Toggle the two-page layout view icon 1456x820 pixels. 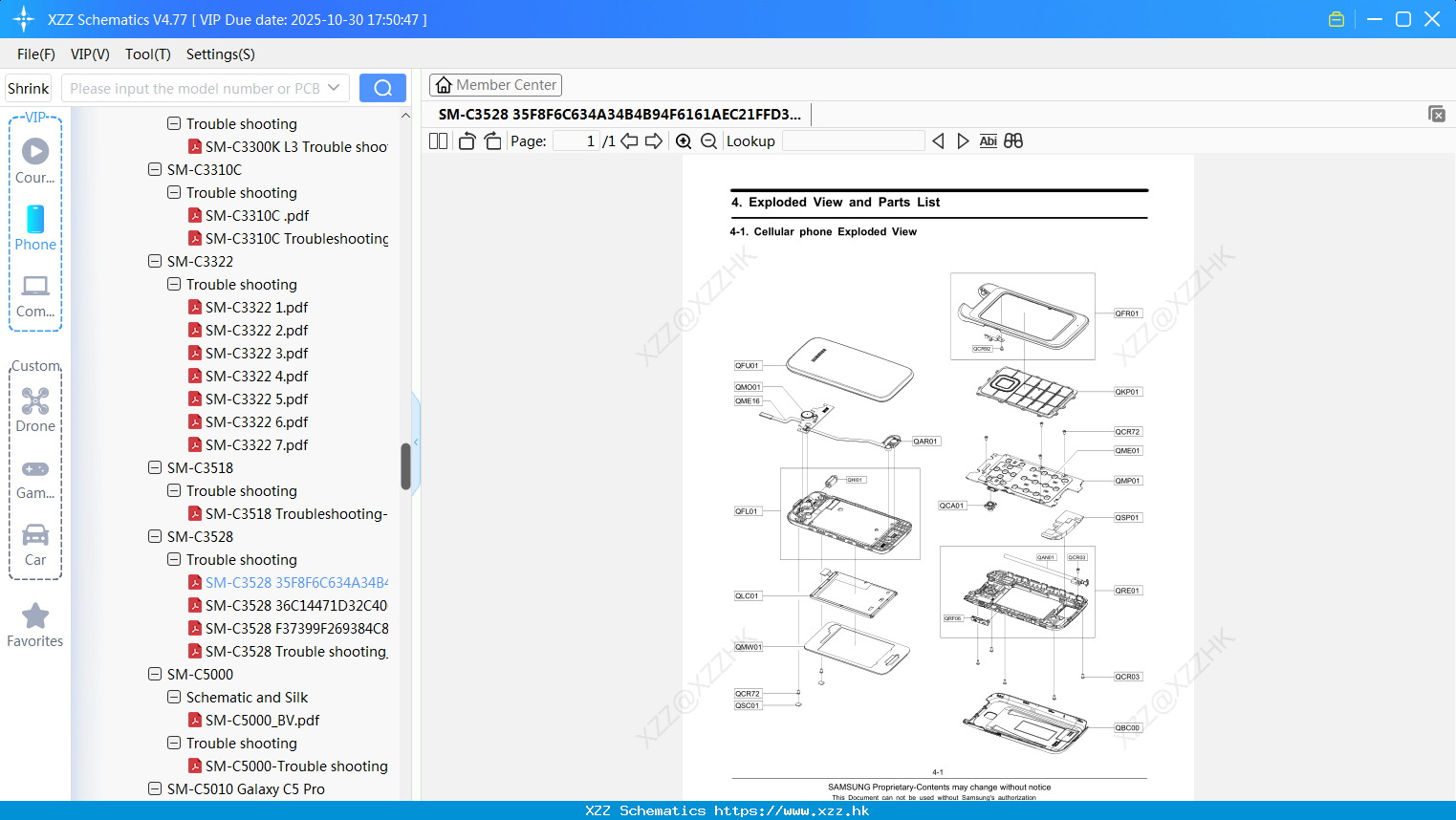pos(439,141)
